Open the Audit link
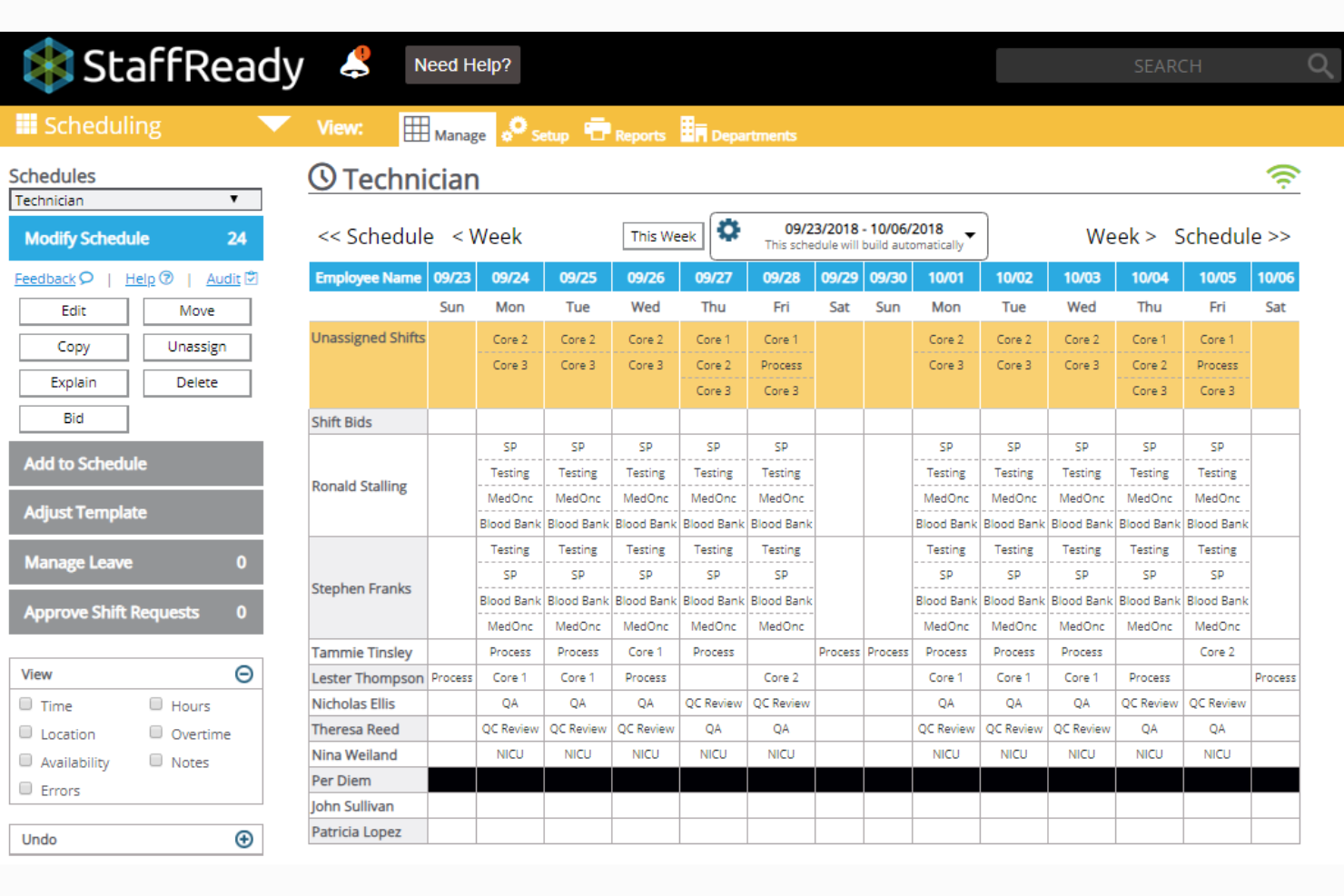Viewport: 1344px width, 896px height. (223, 279)
